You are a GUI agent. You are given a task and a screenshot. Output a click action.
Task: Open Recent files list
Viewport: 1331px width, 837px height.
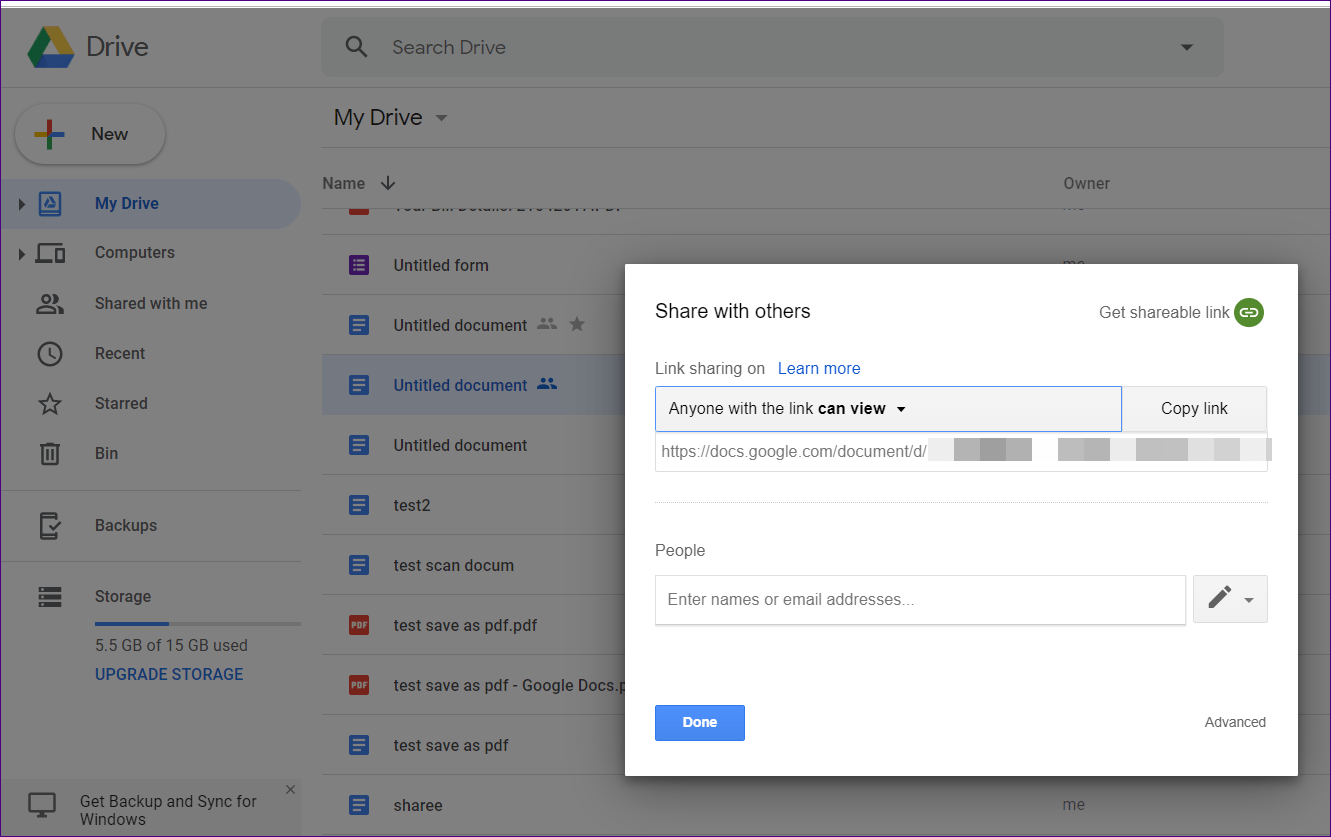pos(120,353)
